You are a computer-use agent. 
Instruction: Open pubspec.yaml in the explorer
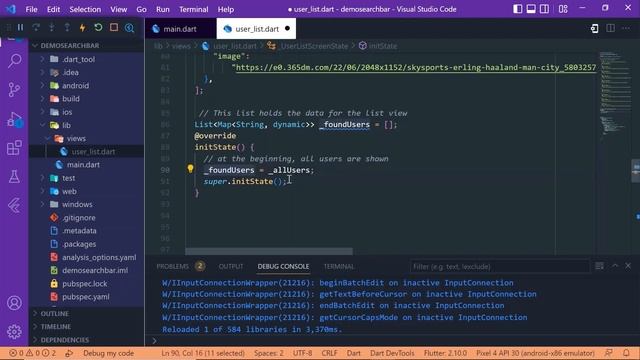point(86,297)
